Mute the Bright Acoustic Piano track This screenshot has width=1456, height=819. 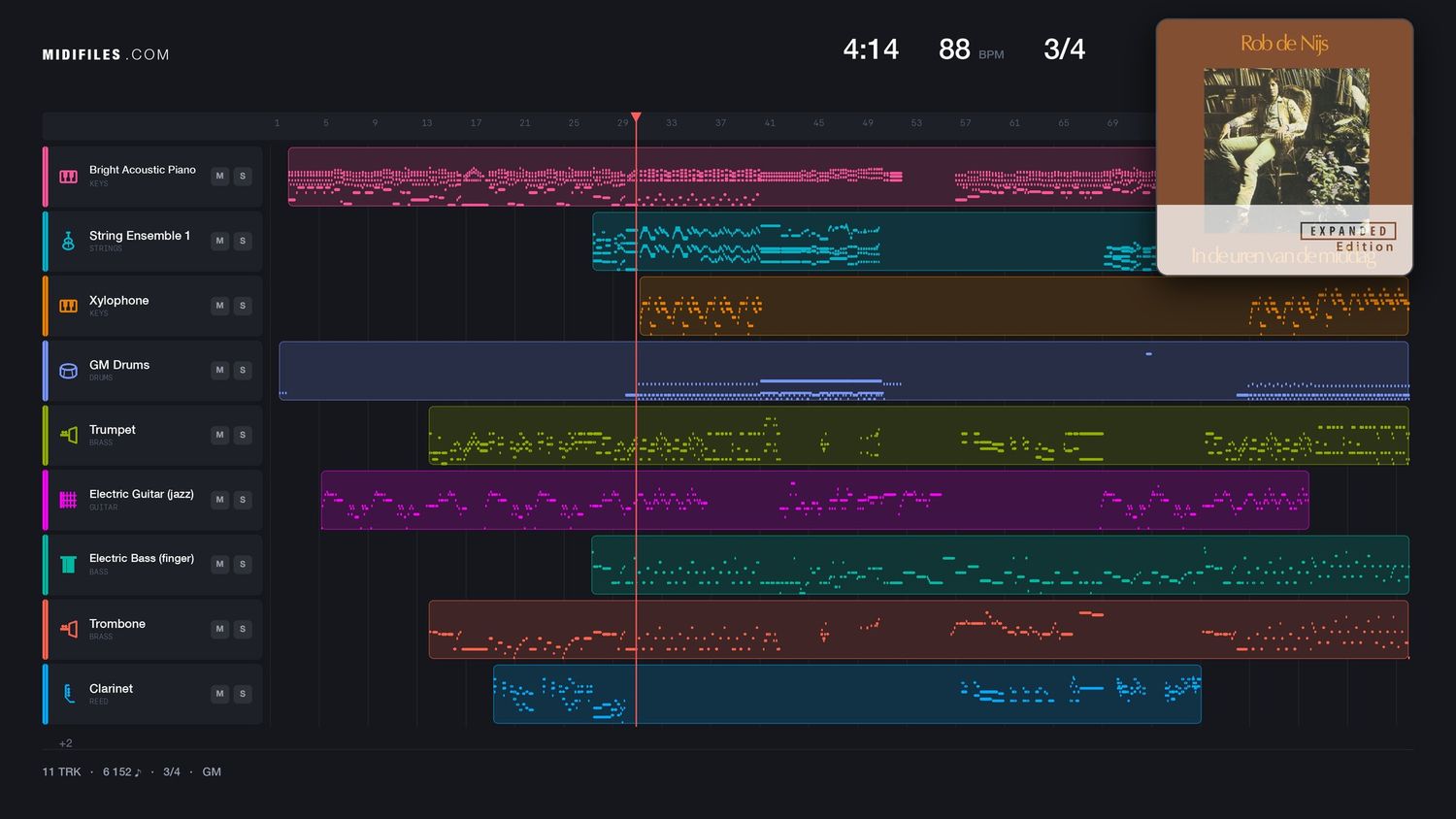pos(219,176)
